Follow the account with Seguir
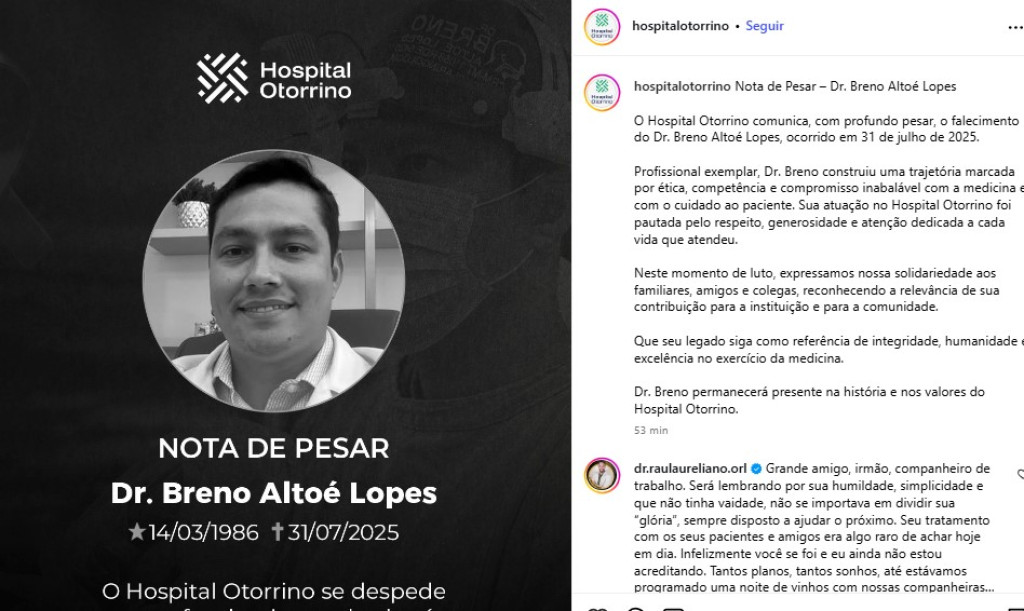Viewport: 1024px width, 611px height. 764,26
